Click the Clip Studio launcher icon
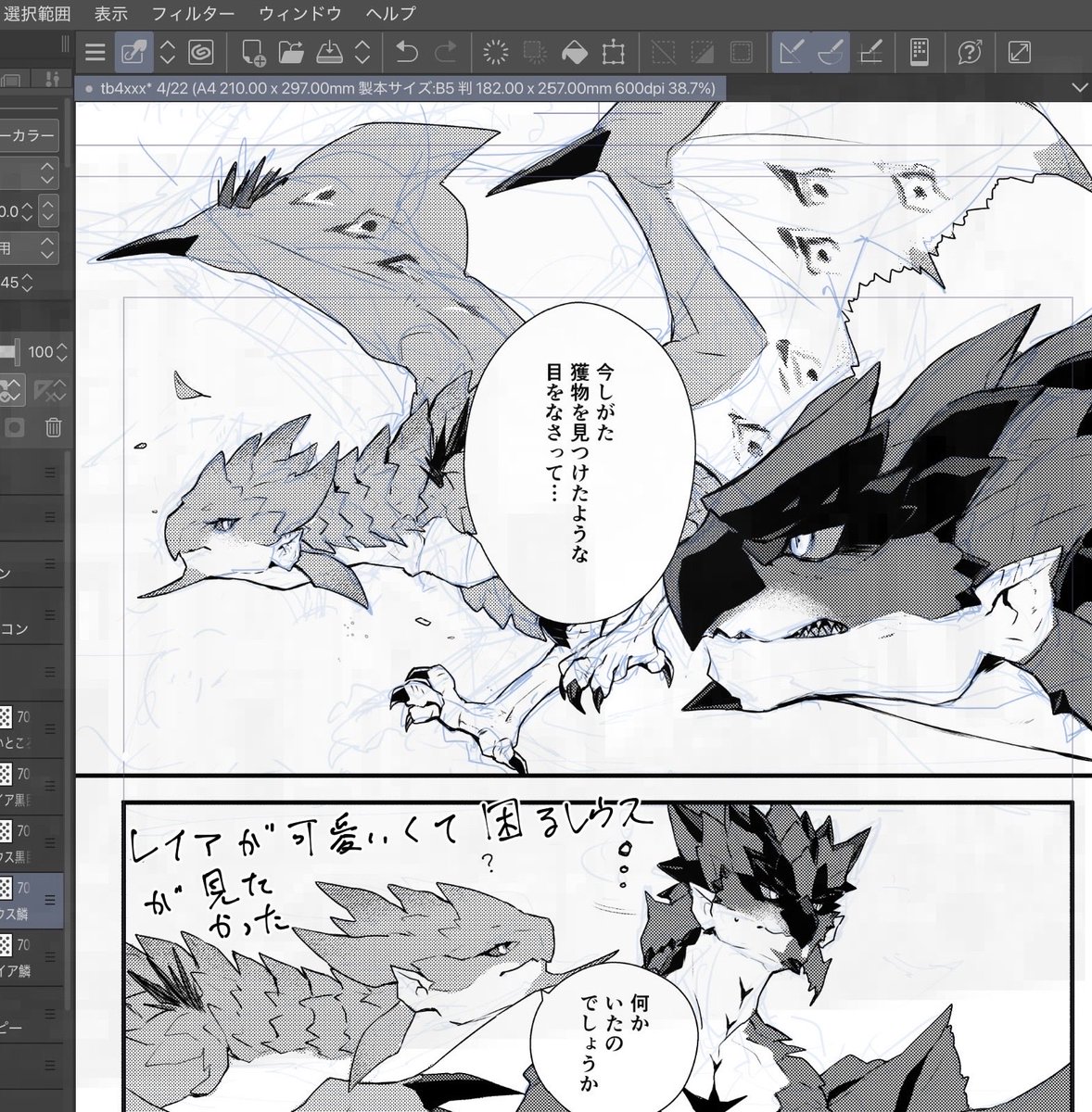This screenshot has width=1092, height=1112. [x=201, y=52]
